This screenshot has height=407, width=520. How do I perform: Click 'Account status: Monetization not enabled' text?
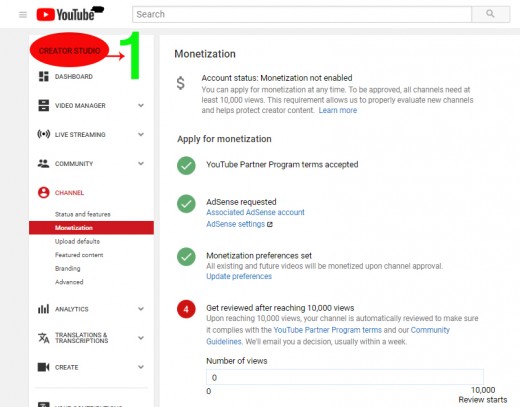[x=277, y=78]
